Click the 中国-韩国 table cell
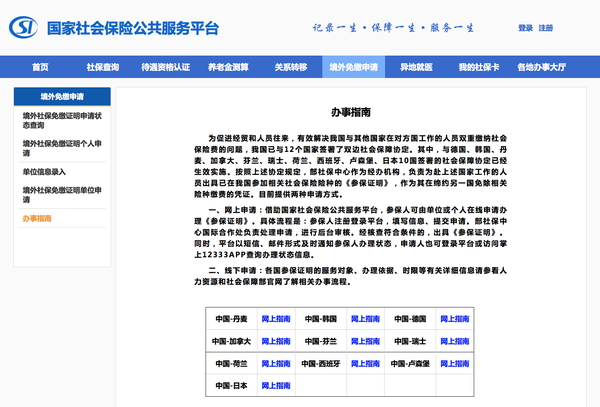600x407 pixels. (321, 319)
